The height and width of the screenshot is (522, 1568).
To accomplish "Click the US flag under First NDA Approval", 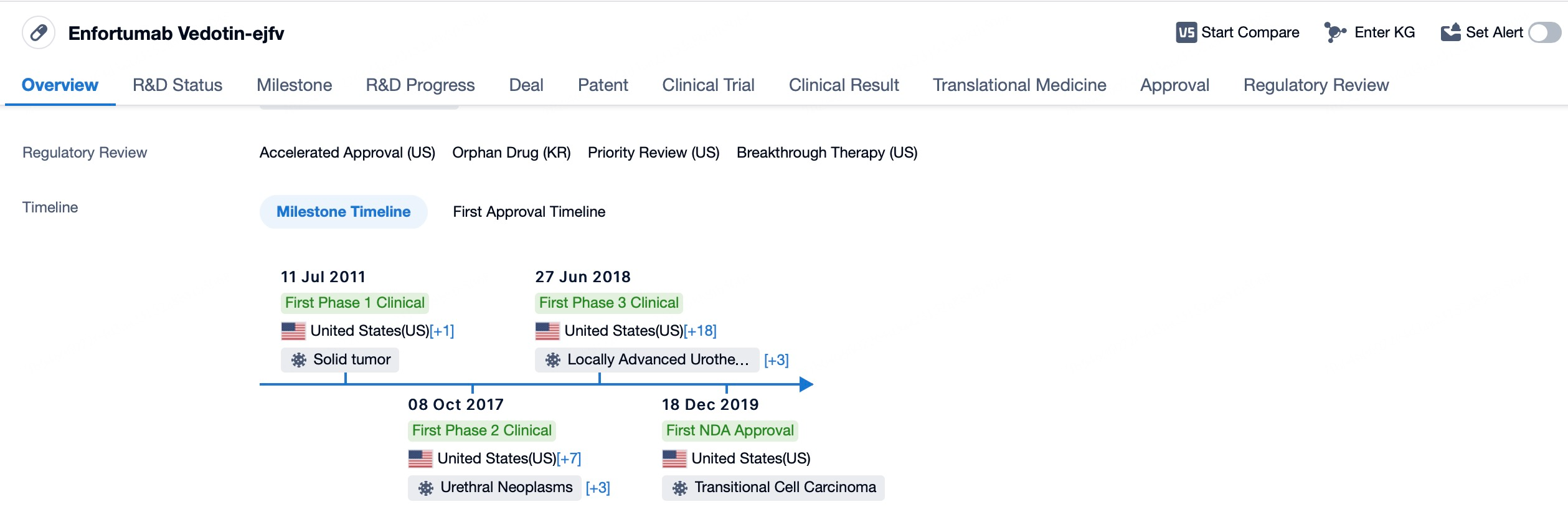I will [674, 458].
